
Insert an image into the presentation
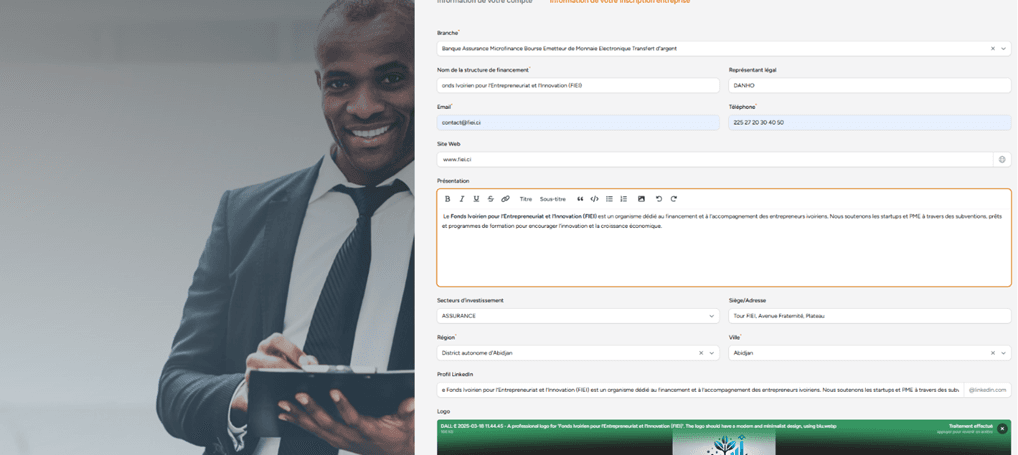coord(641,199)
